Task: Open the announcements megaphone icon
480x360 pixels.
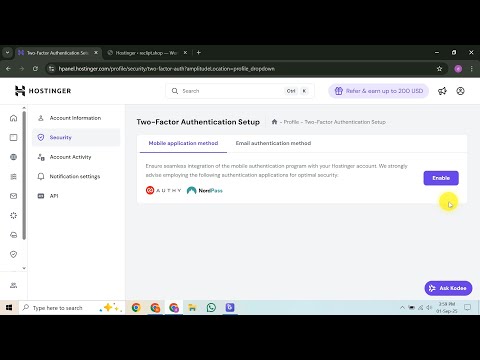Action: [x=442, y=91]
